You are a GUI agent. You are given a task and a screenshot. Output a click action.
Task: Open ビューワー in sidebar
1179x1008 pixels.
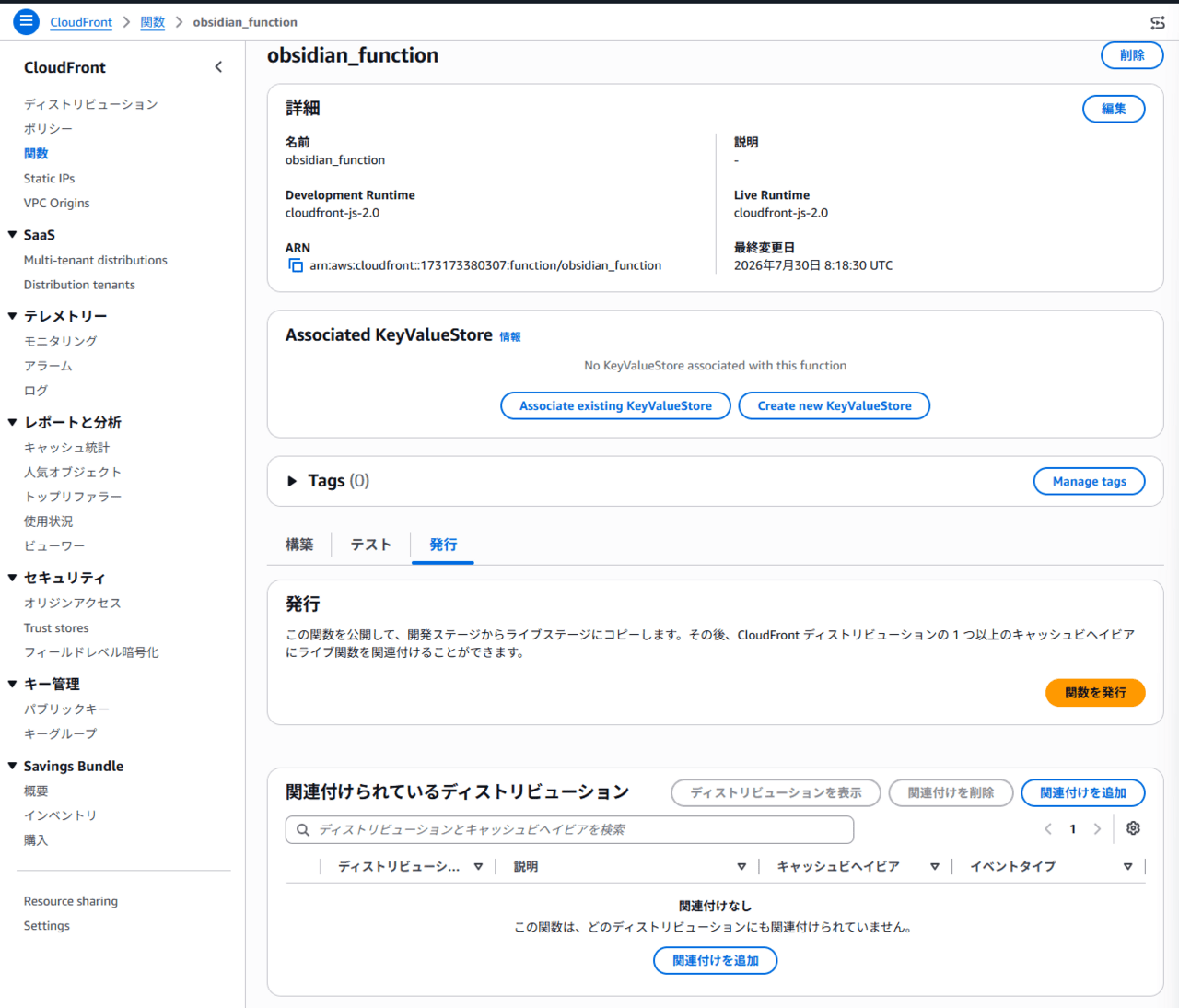[x=54, y=546]
